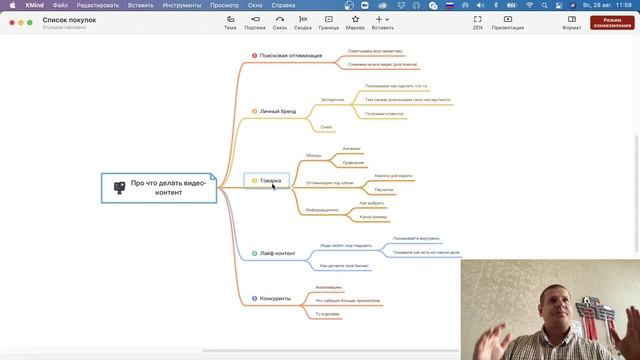Click the note icon on central topic
Image resolution: width=640 pixels, height=360 pixels.
(x=213, y=177)
